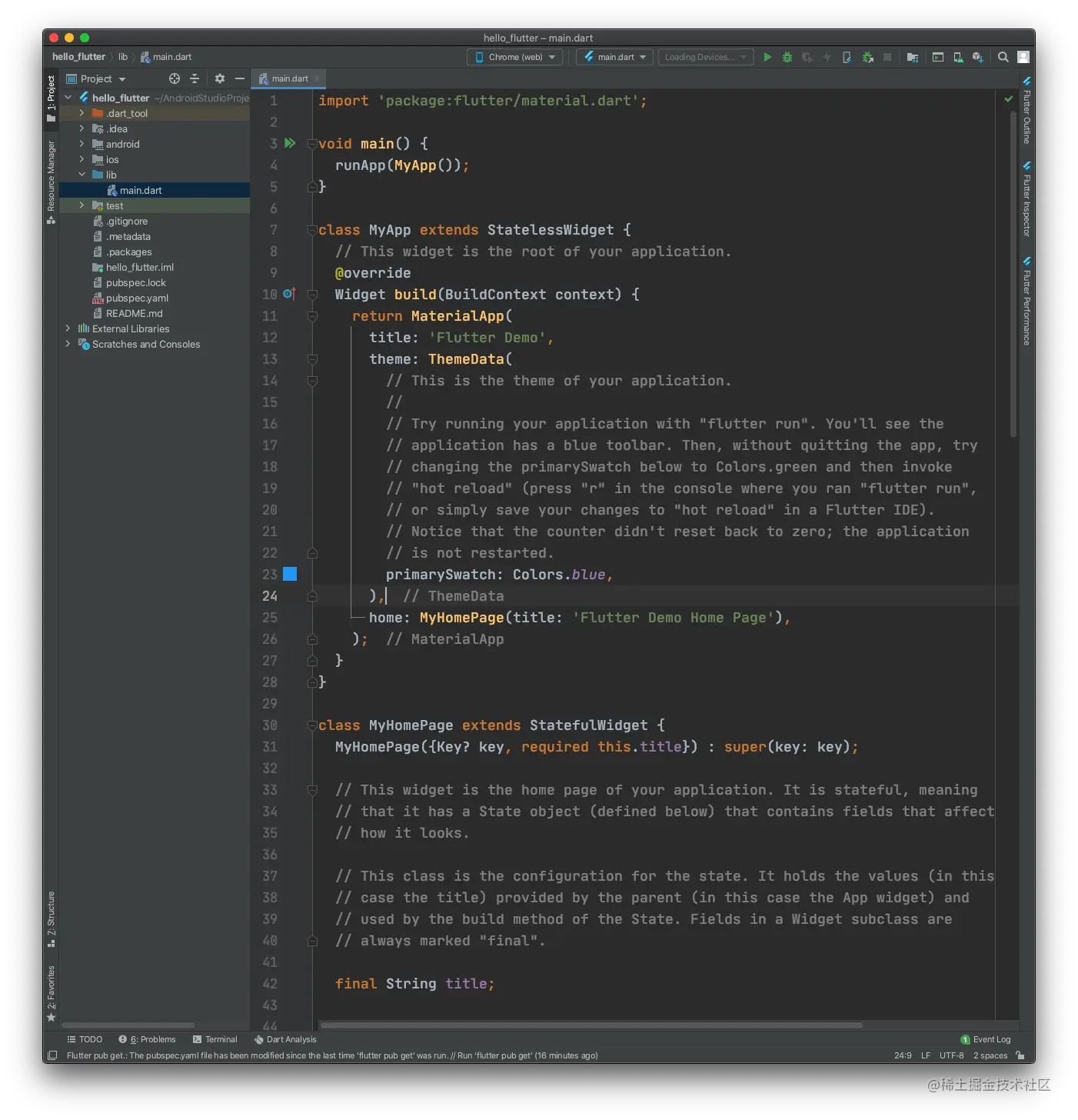
Task: Open the Flutter Outline side panel
Action: tap(1026, 110)
